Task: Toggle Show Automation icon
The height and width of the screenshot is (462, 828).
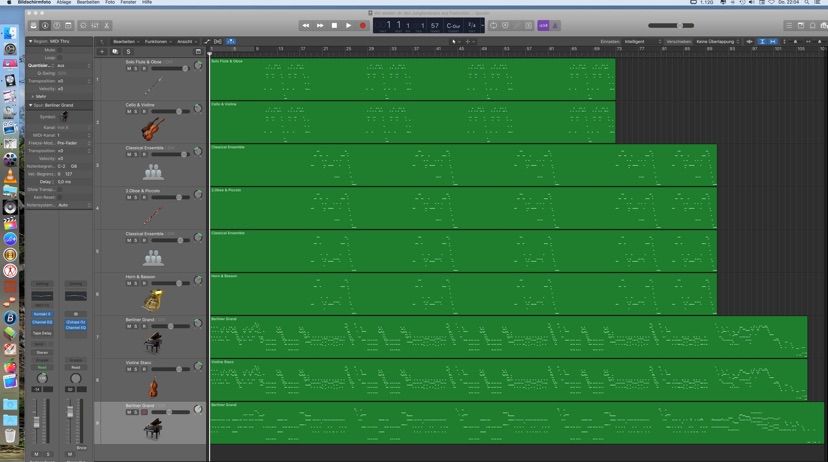Action: pos(207,41)
